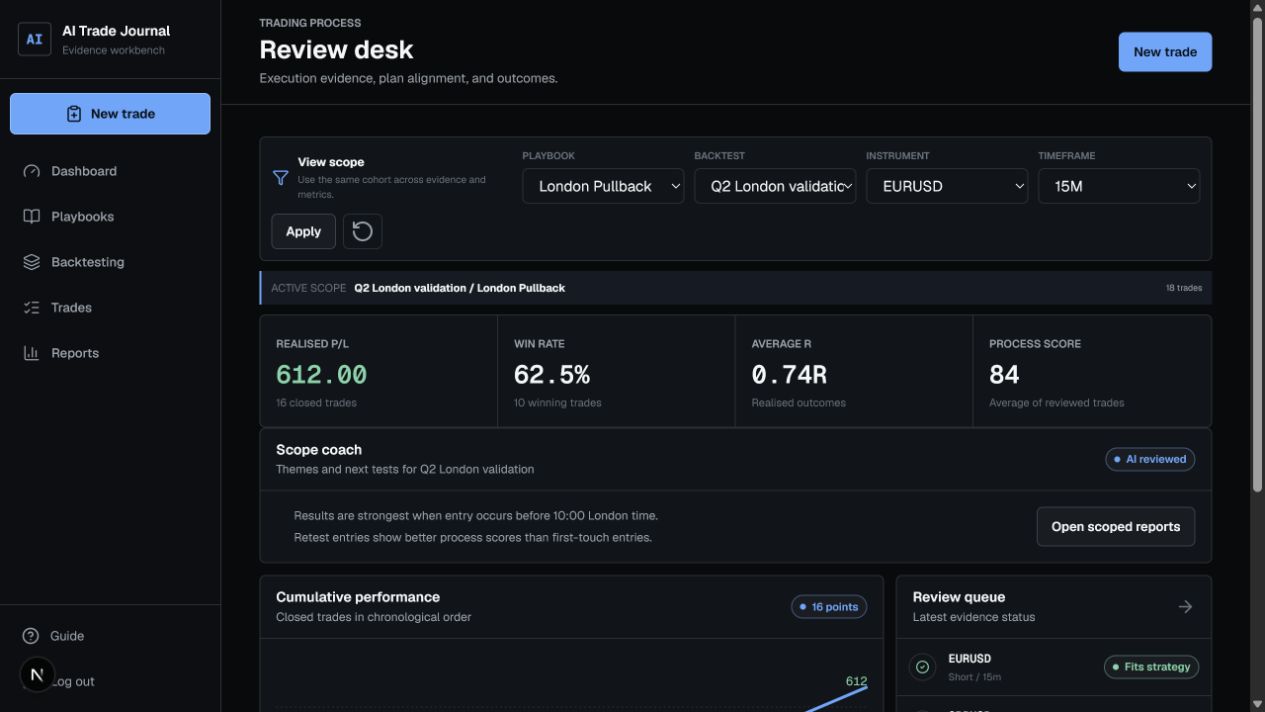The height and width of the screenshot is (712, 1265).
Task: Click 'Results are strongest when entry occurs' line
Action: click(x=476, y=516)
